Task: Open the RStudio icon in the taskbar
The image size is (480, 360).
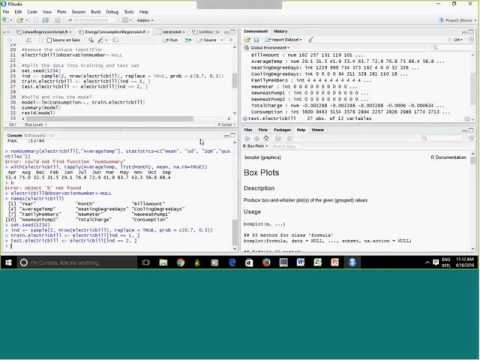Action: click(x=352, y=263)
